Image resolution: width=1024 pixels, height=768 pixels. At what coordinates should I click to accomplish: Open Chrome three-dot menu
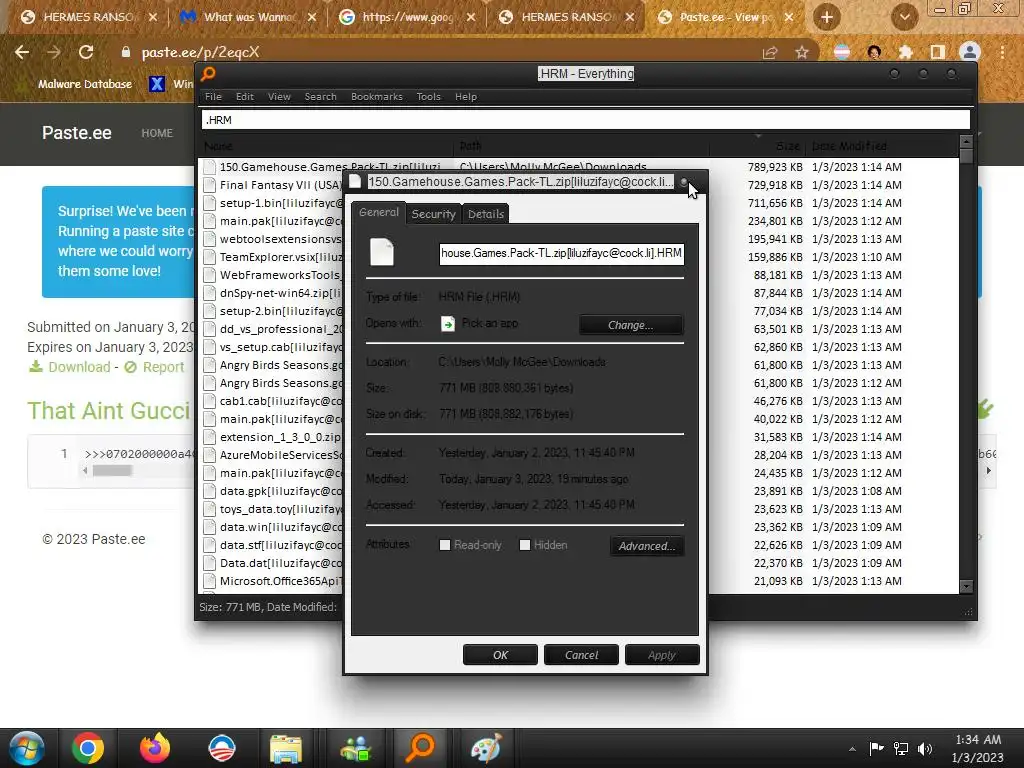[x=1002, y=52]
